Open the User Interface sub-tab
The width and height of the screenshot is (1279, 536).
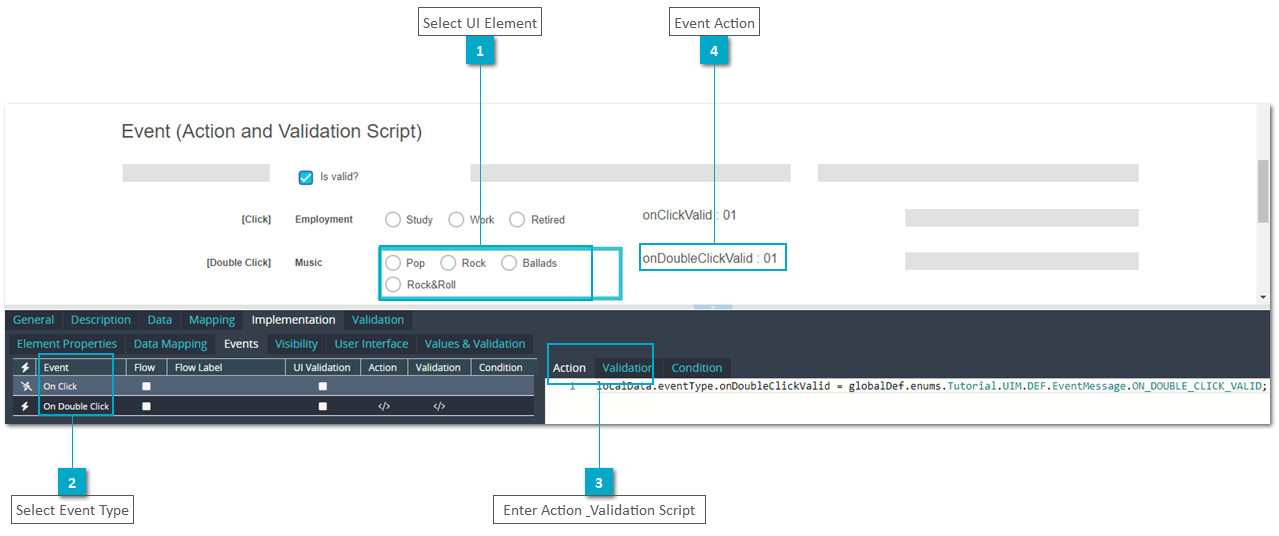tap(371, 344)
